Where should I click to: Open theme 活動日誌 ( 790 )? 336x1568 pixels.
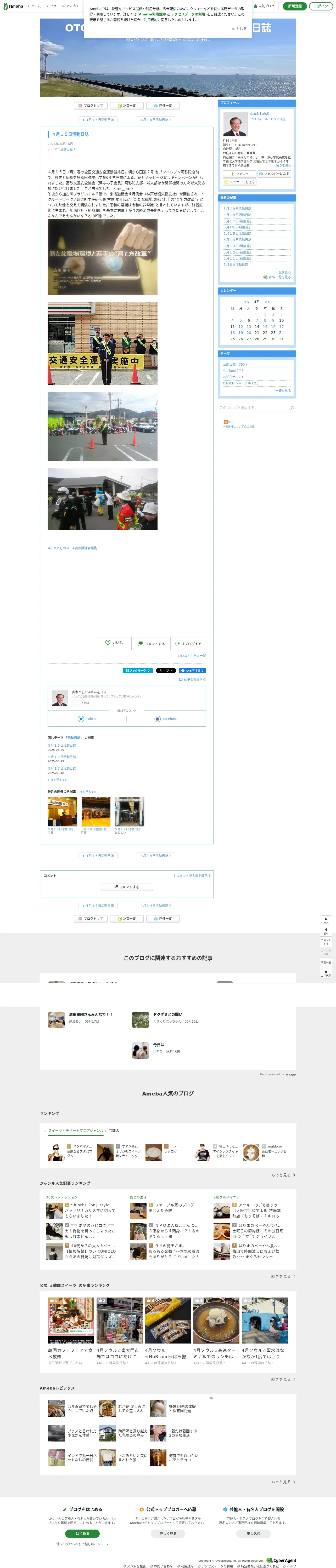coord(235,365)
